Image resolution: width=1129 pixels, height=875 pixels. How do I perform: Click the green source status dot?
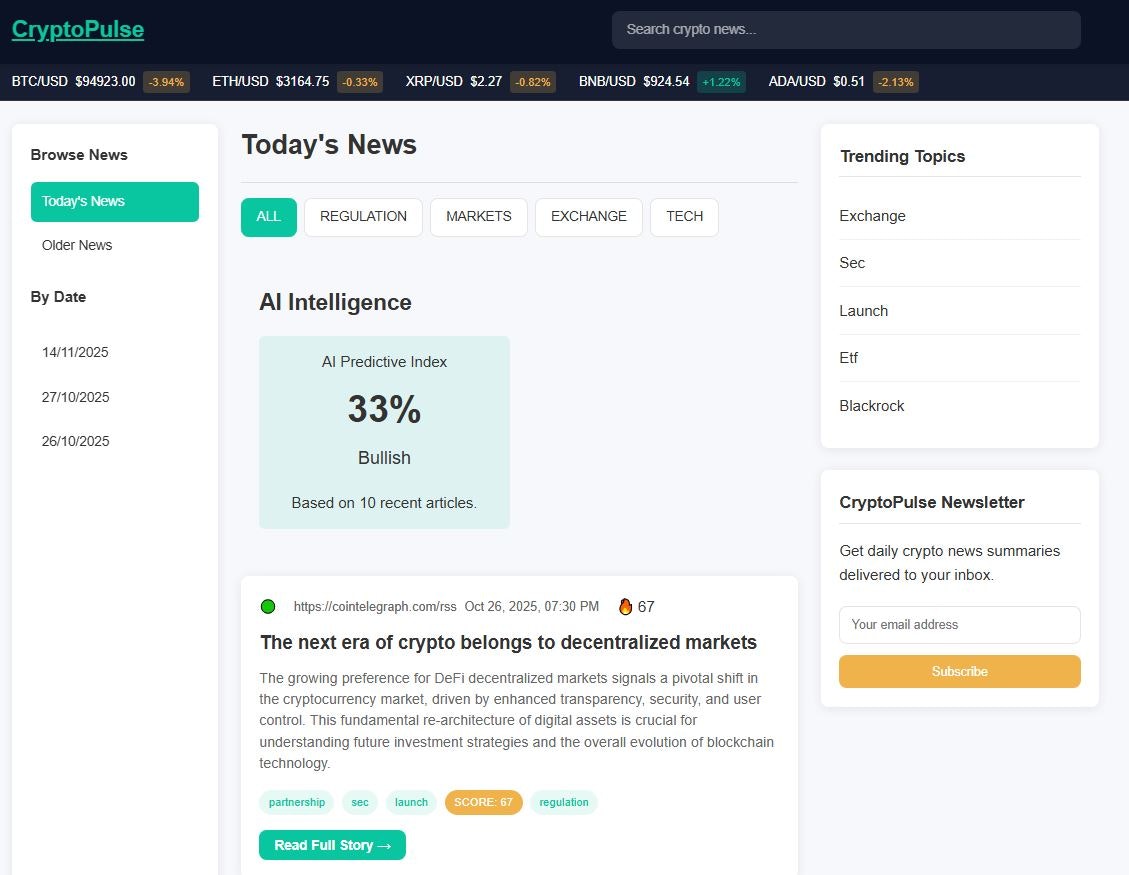click(268, 606)
